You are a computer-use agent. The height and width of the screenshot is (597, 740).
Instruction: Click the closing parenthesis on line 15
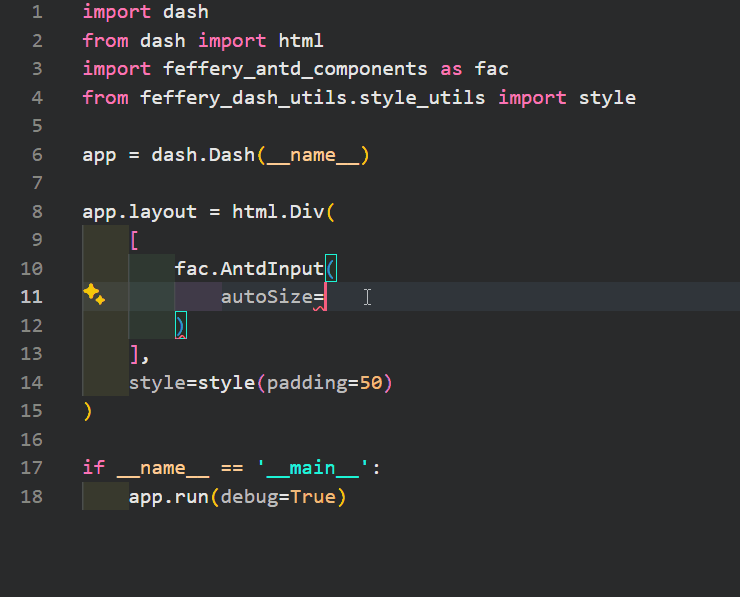tap(88, 412)
